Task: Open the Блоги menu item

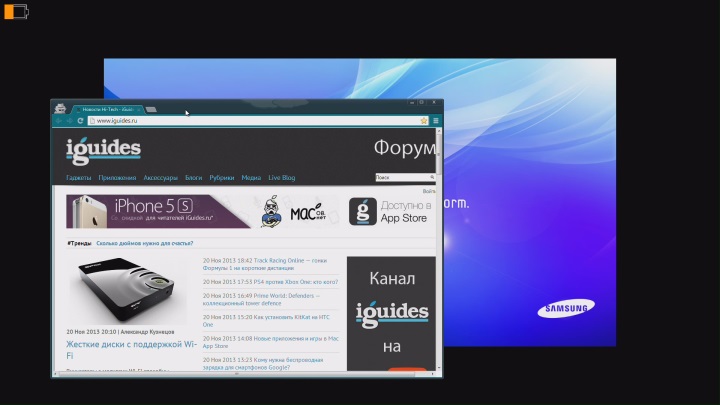Action: 193,178
